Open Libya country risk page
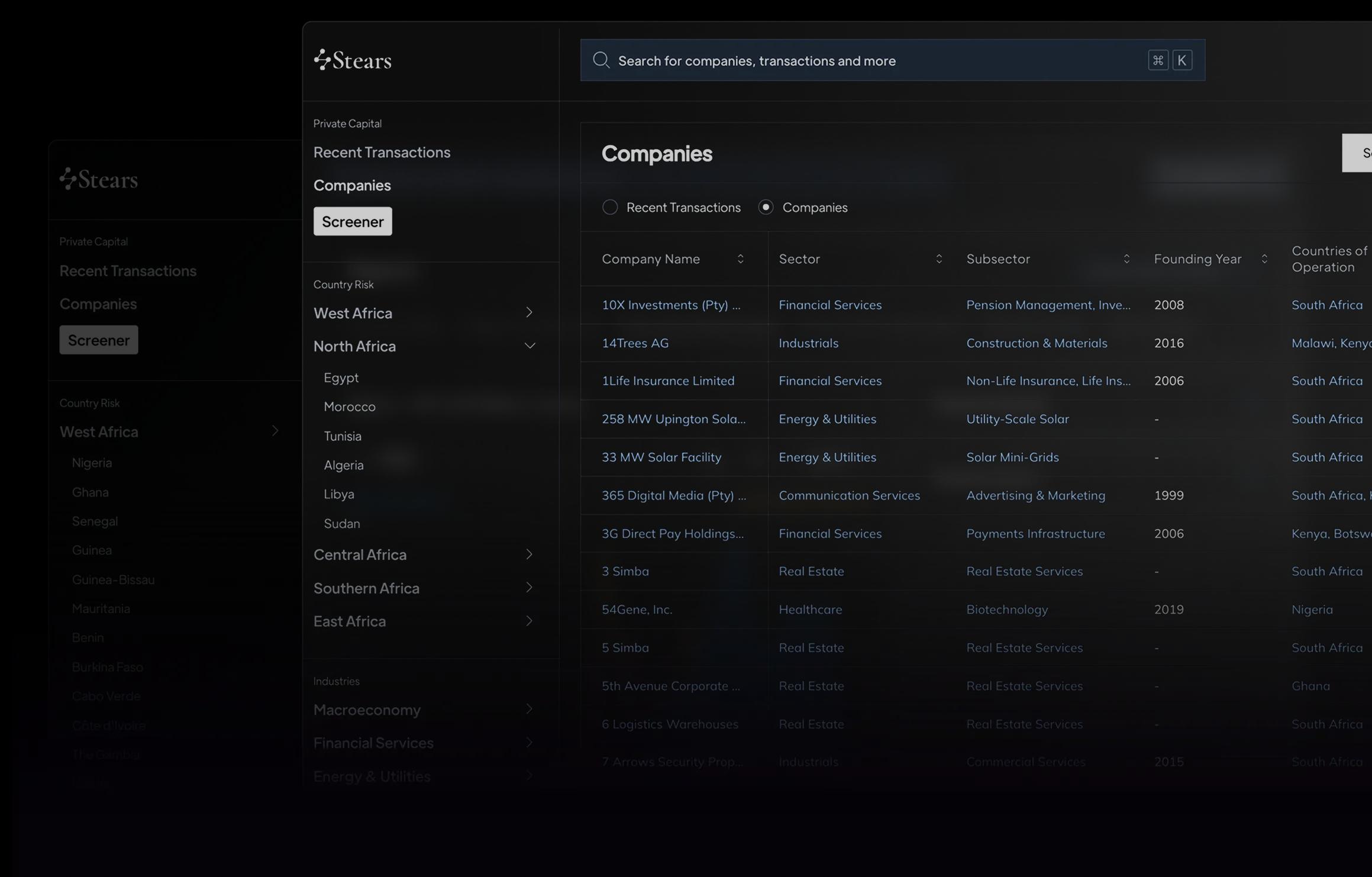 coord(339,494)
